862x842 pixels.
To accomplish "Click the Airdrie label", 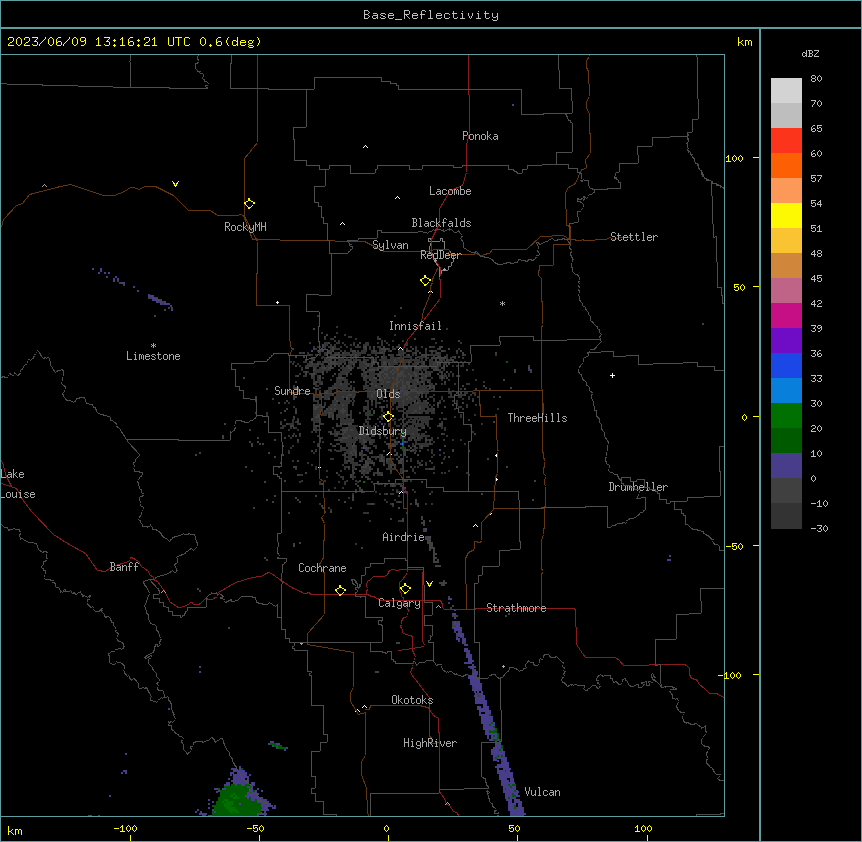I will (x=403, y=537).
